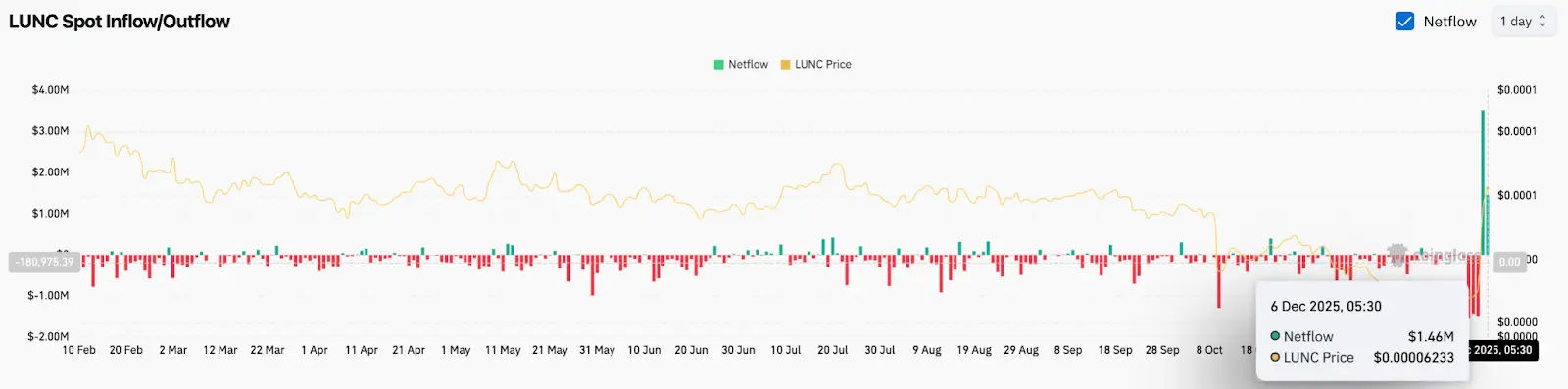Click the chart title LUNC Spot Inflow/Outflow
The height and width of the screenshot is (389, 1568).
[120, 22]
